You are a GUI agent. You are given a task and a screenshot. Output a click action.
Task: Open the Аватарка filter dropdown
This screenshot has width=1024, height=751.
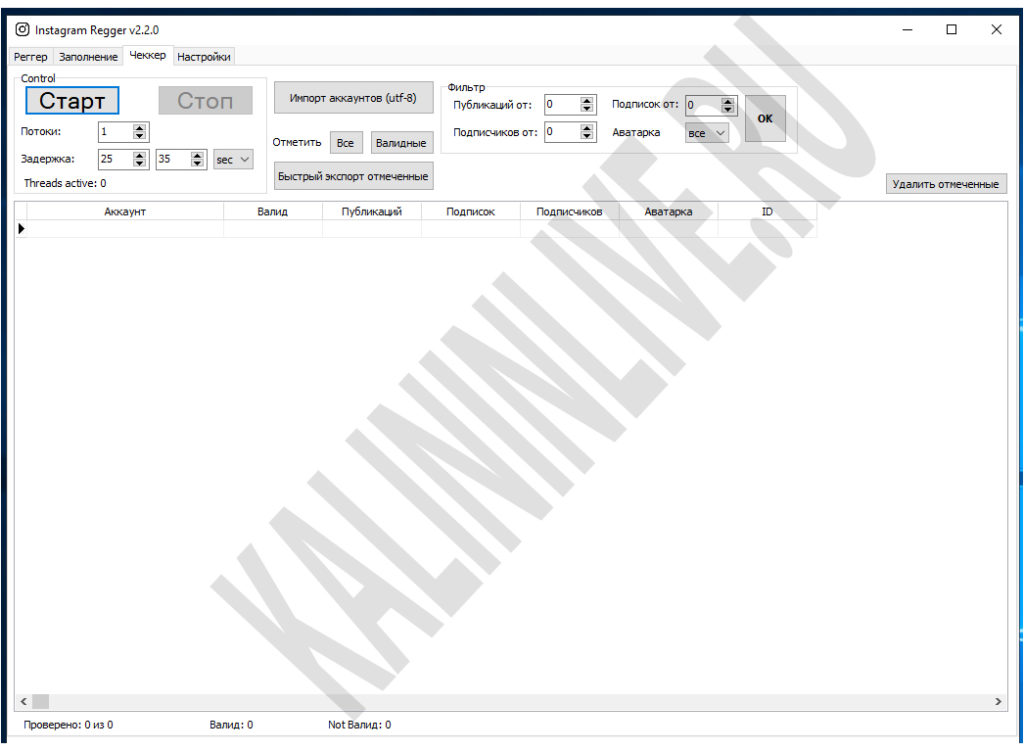click(x=707, y=133)
